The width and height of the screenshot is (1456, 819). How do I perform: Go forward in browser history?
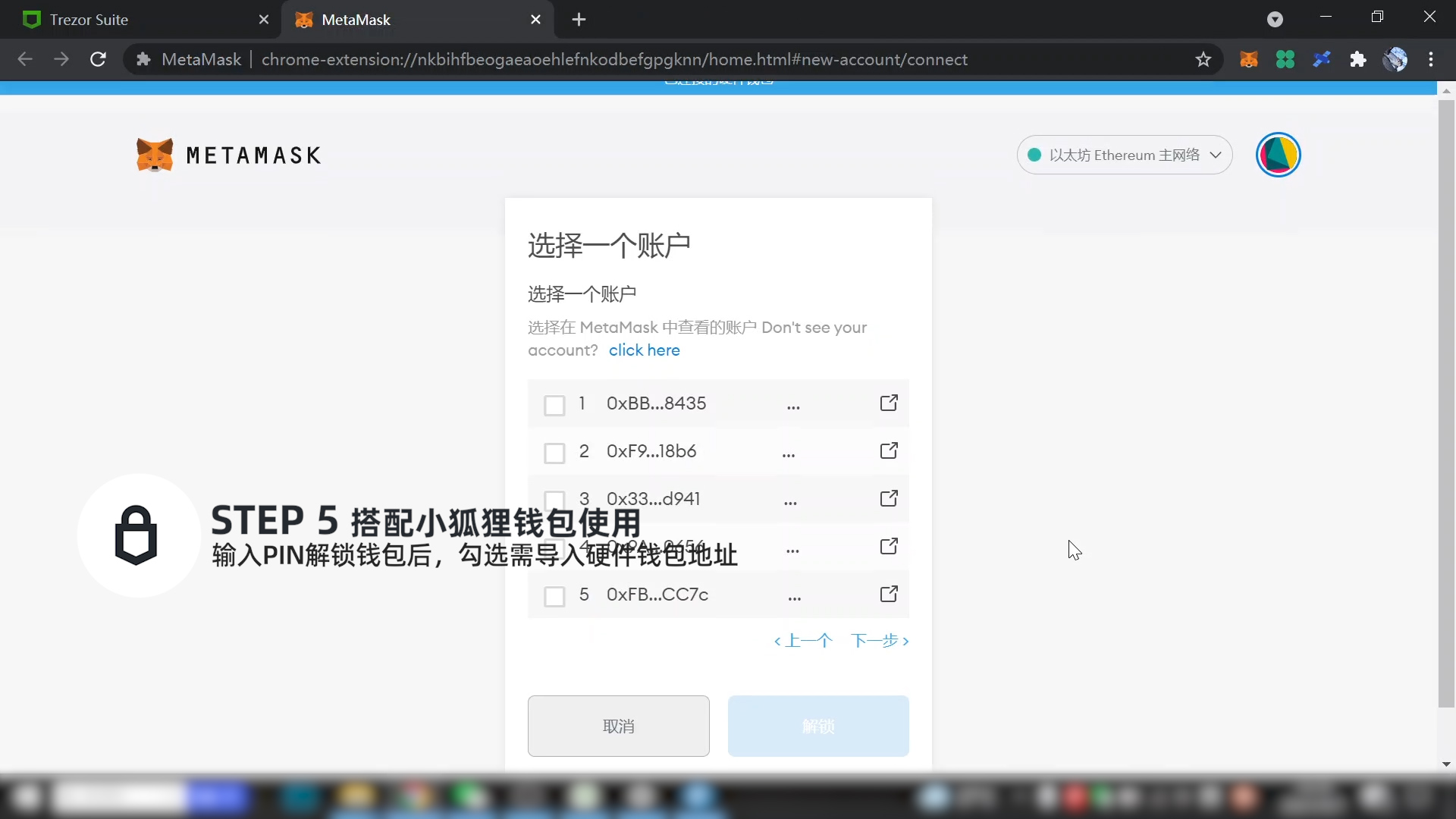pos(61,59)
